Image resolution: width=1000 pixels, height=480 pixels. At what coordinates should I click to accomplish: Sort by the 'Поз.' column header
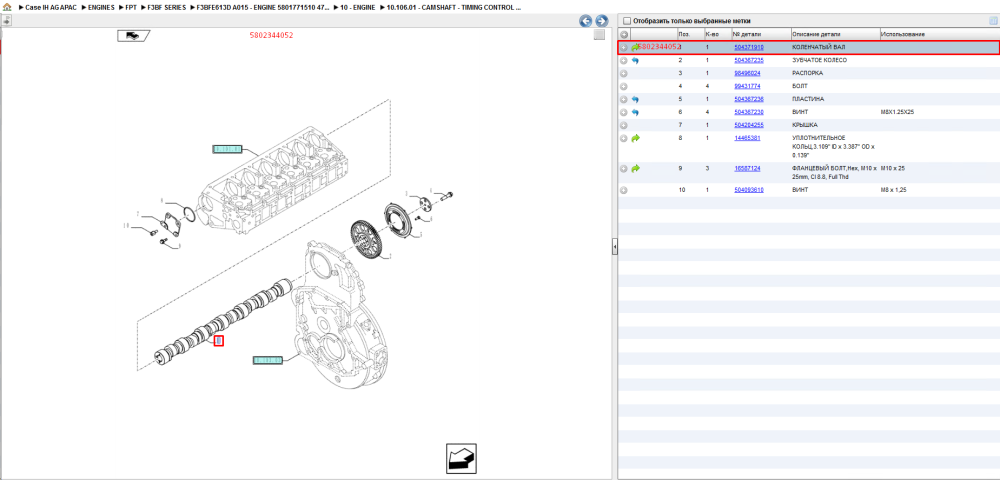click(x=690, y=34)
